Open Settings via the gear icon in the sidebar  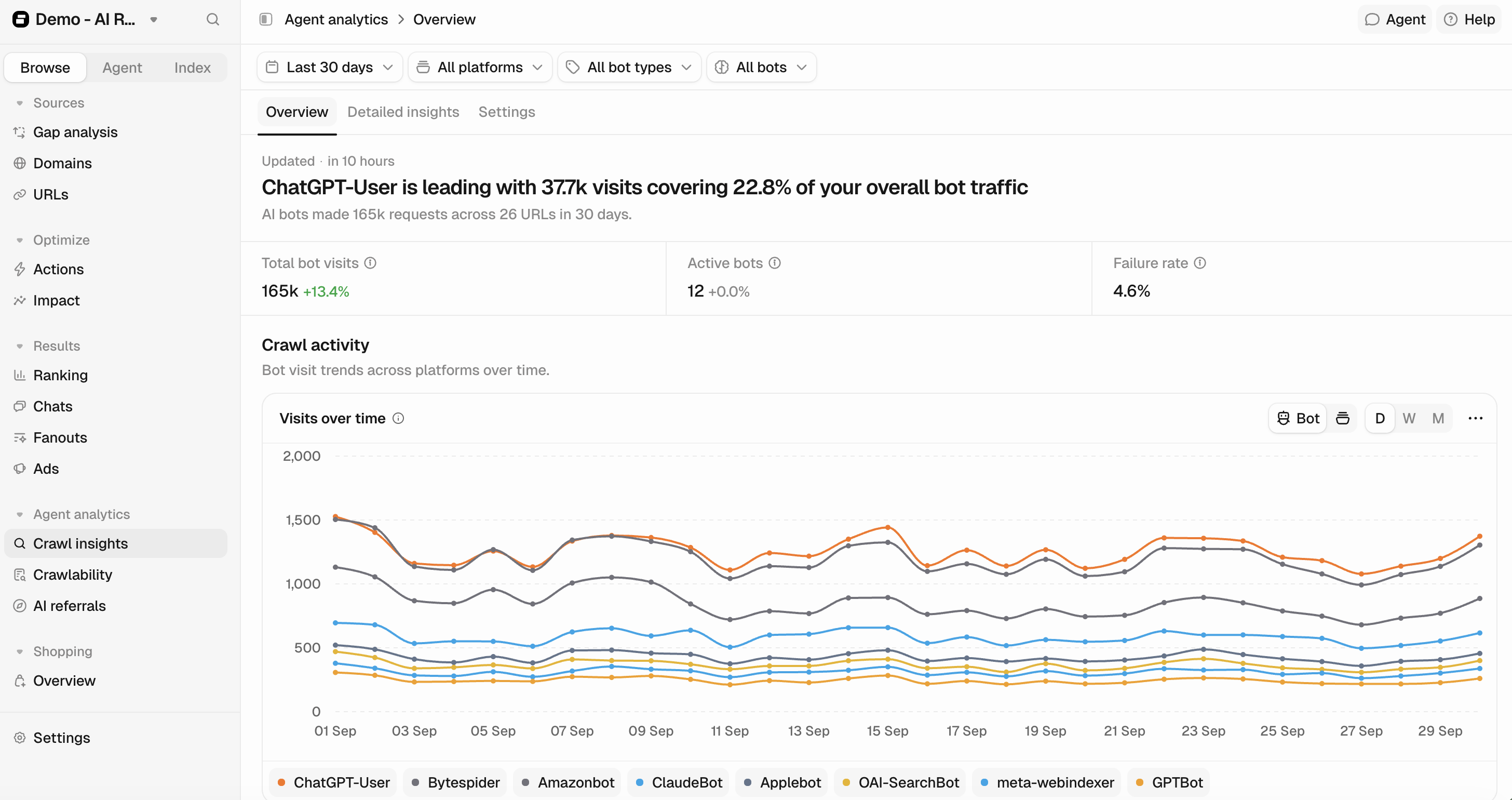pos(20,738)
